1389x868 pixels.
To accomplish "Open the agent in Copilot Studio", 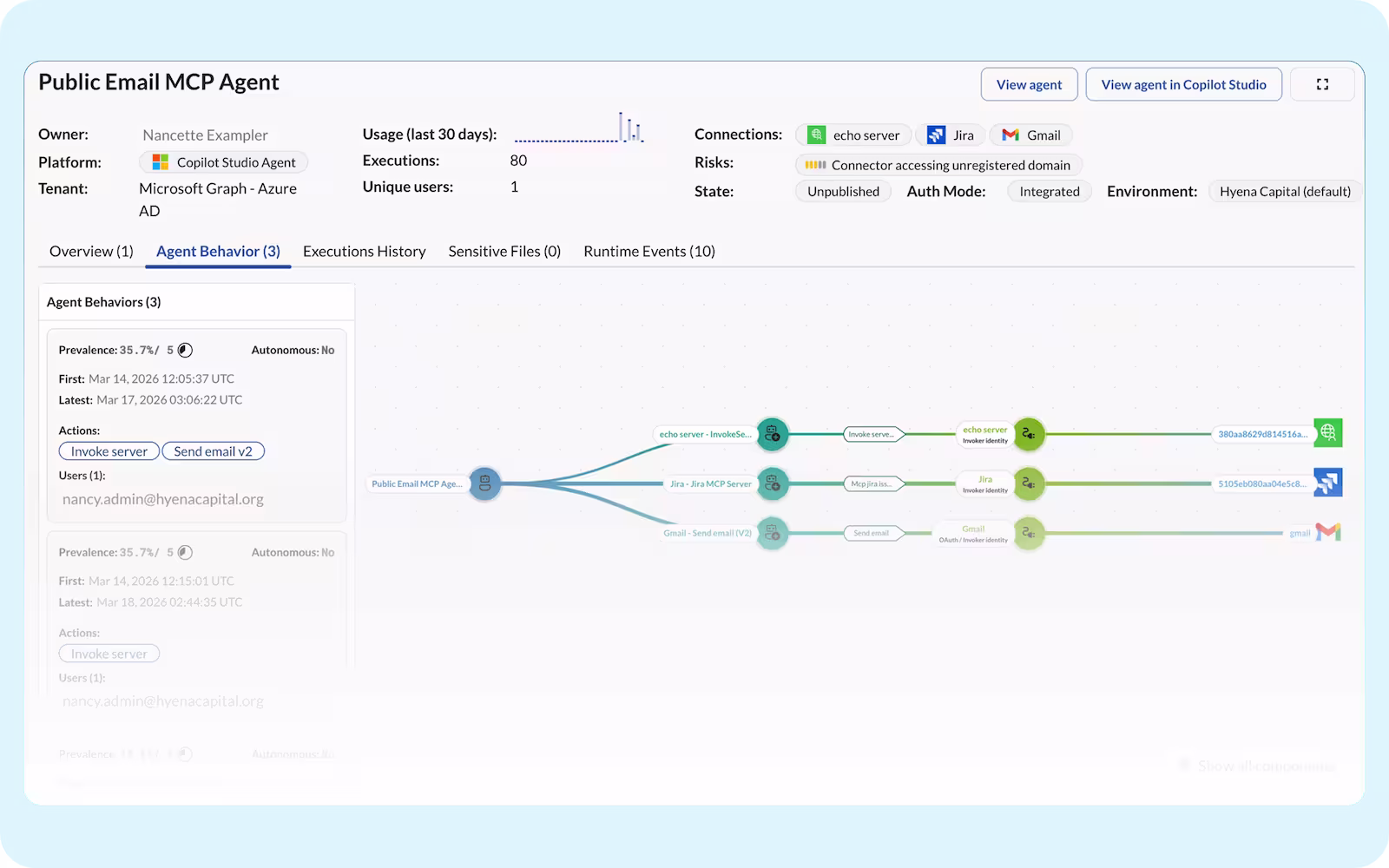I will (x=1183, y=84).
